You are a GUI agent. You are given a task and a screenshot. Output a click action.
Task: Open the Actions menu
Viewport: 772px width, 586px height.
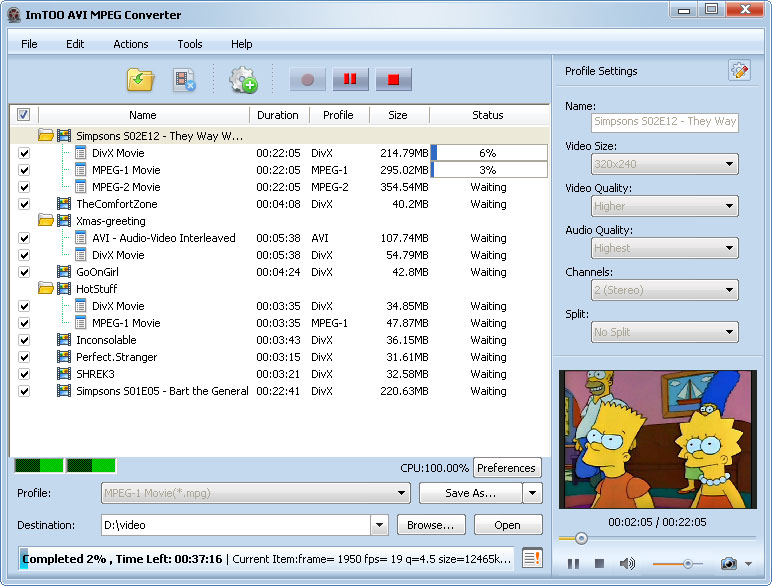pos(130,44)
